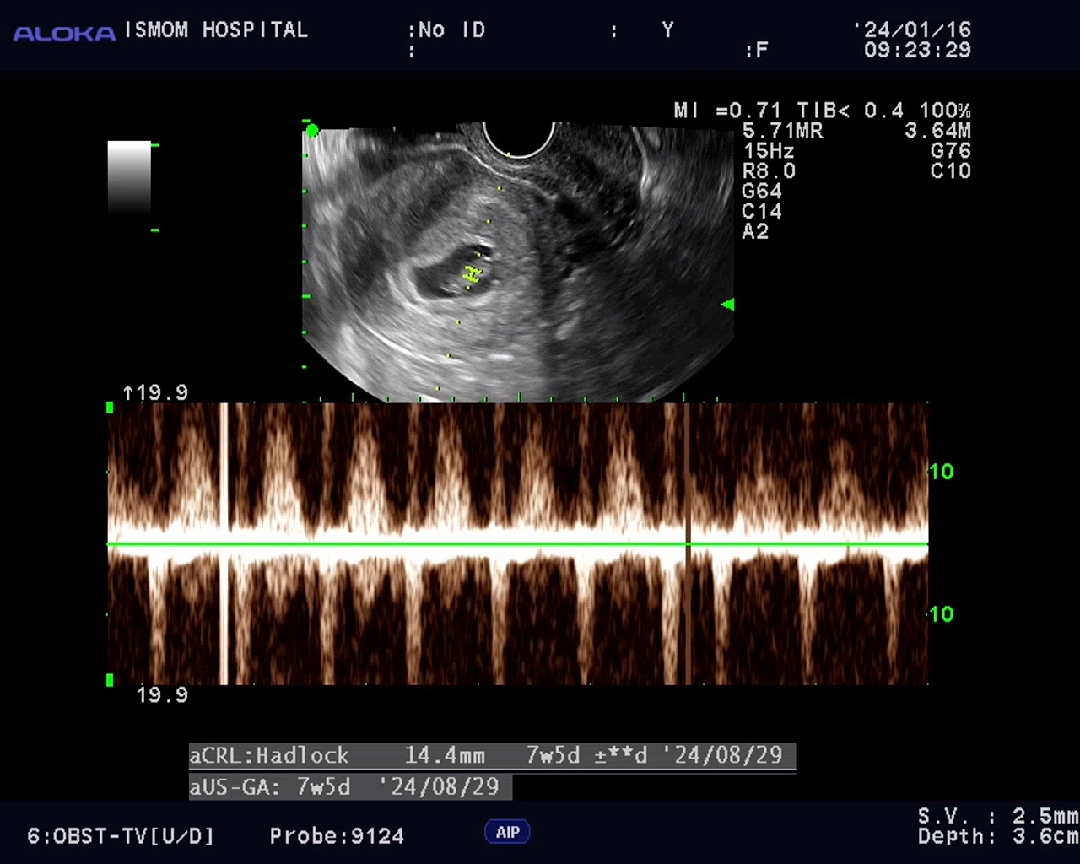Open the 6:OBST-TV[U/D] preset label
This screenshot has width=1080, height=864.
pyautogui.click(x=121, y=836)
